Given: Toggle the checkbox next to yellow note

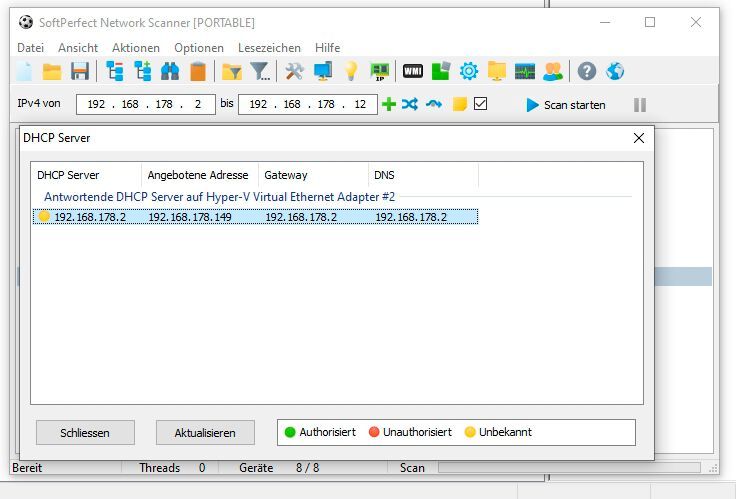Looking at the screenshot, I should (x=480, y=104).
